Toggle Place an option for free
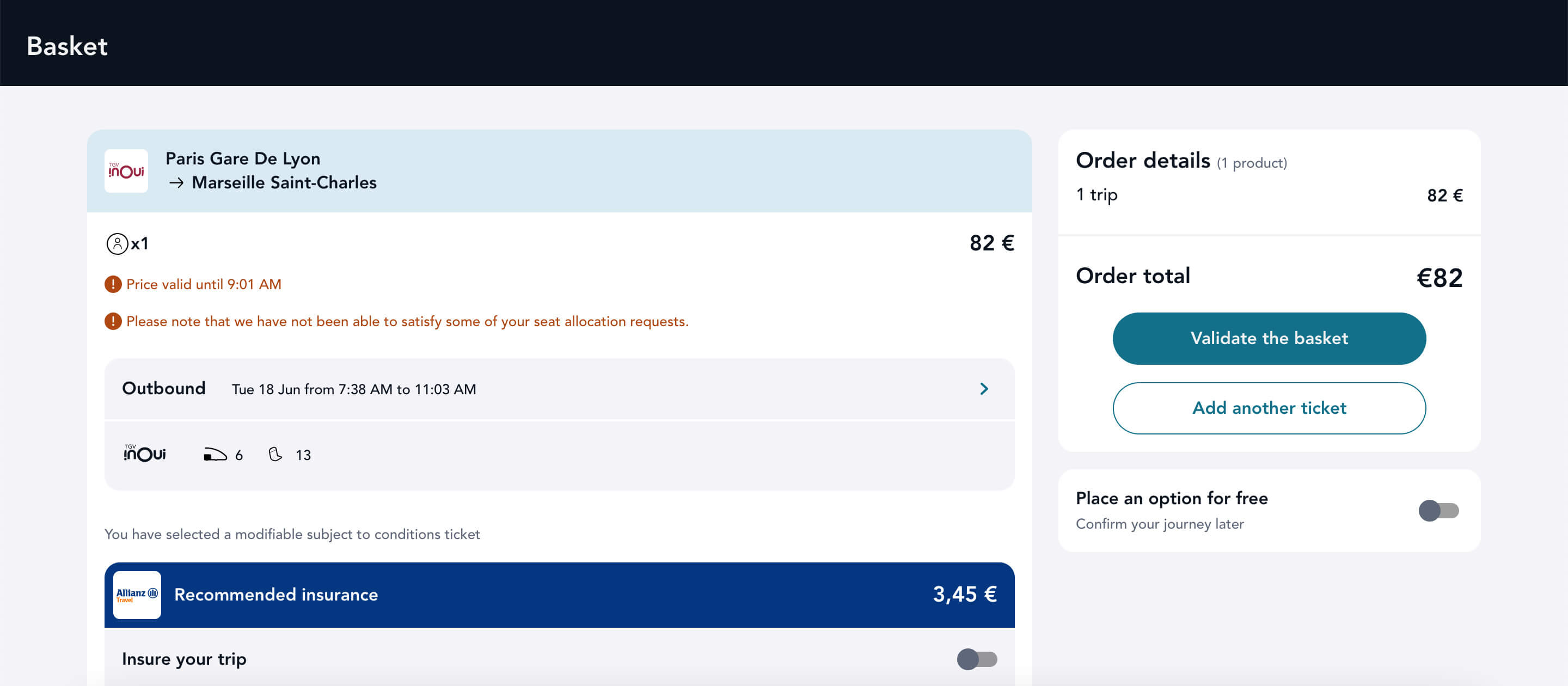The width and height of the screenshot is (1568, 686). click(1438, 511)
